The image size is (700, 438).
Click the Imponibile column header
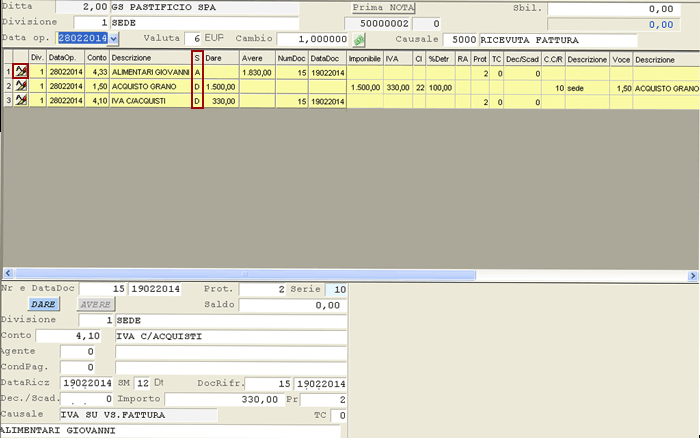coord(365,59)
